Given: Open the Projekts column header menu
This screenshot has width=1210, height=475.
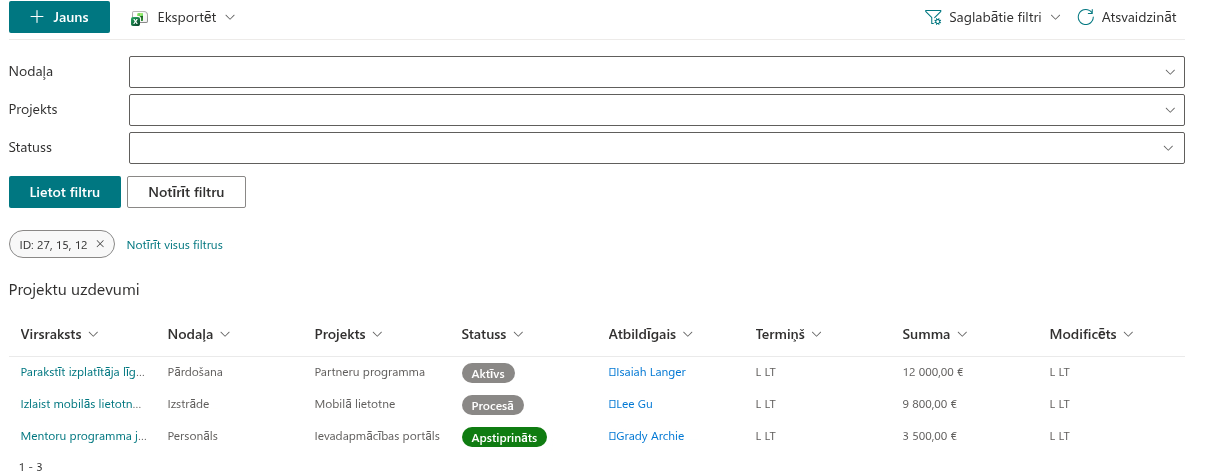Looking at the screenshot, I should point(349,334).
